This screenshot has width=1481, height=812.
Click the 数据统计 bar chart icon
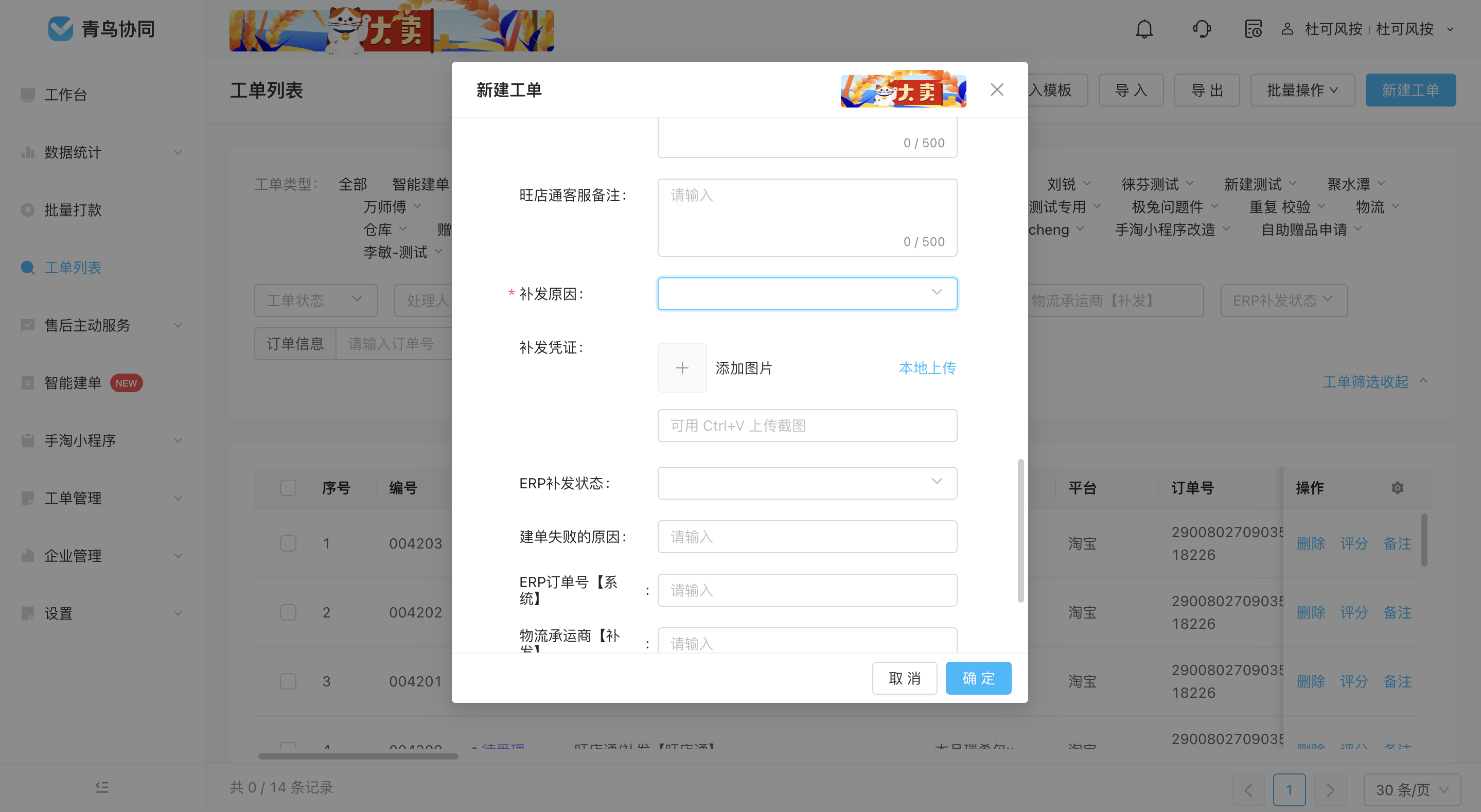click(x=28, y=152)
